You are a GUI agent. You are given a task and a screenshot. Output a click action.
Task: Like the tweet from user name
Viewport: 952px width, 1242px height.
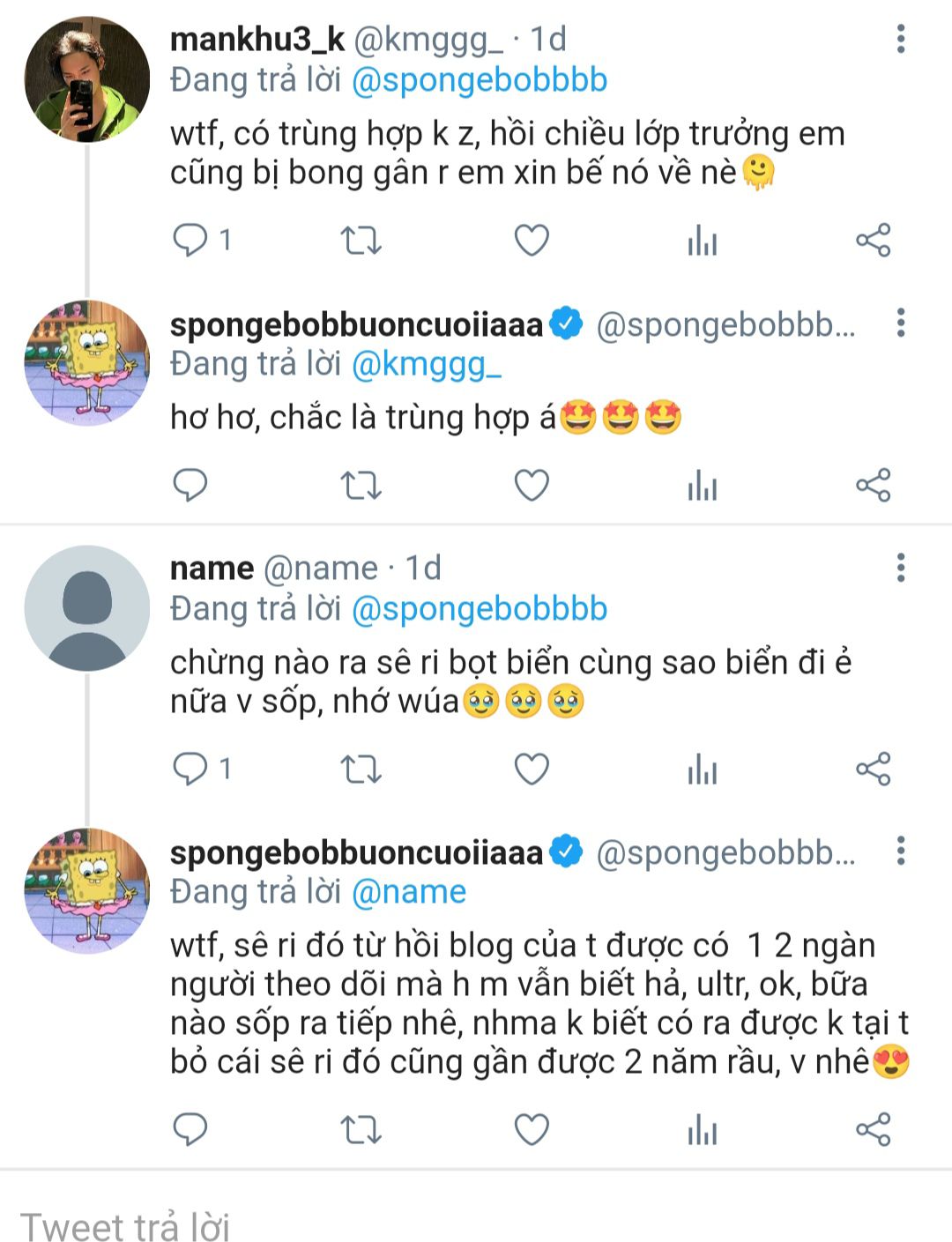tap(532, 769)
